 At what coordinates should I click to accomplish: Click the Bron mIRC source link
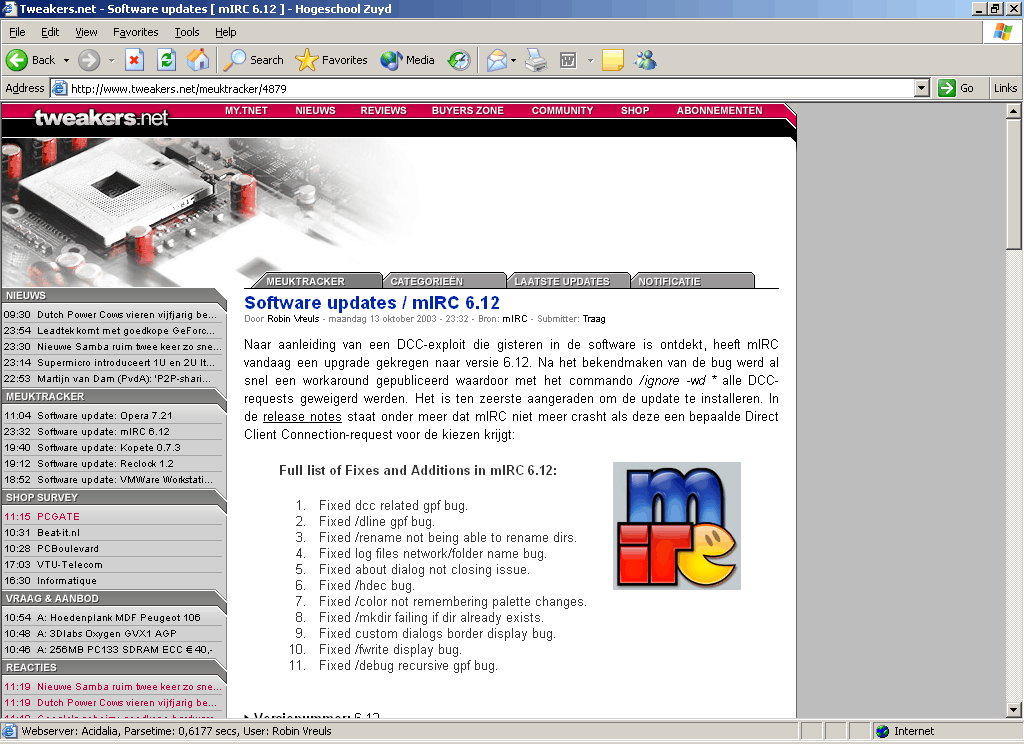515,319
